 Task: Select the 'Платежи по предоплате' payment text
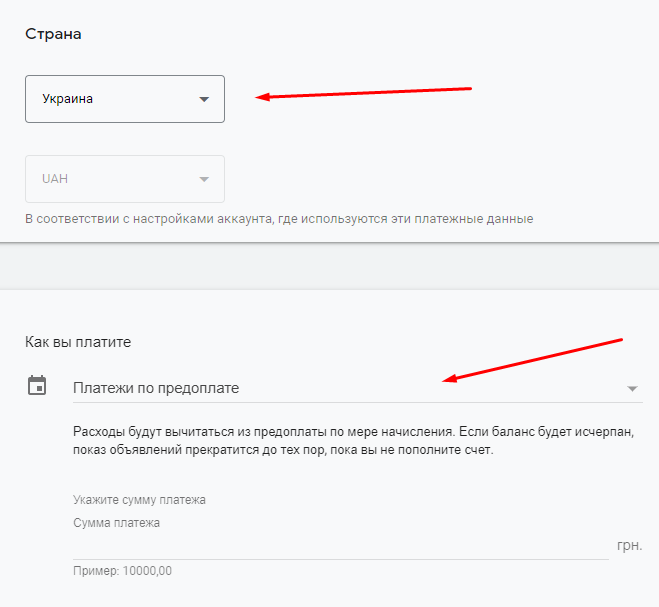tap(156, 388)
